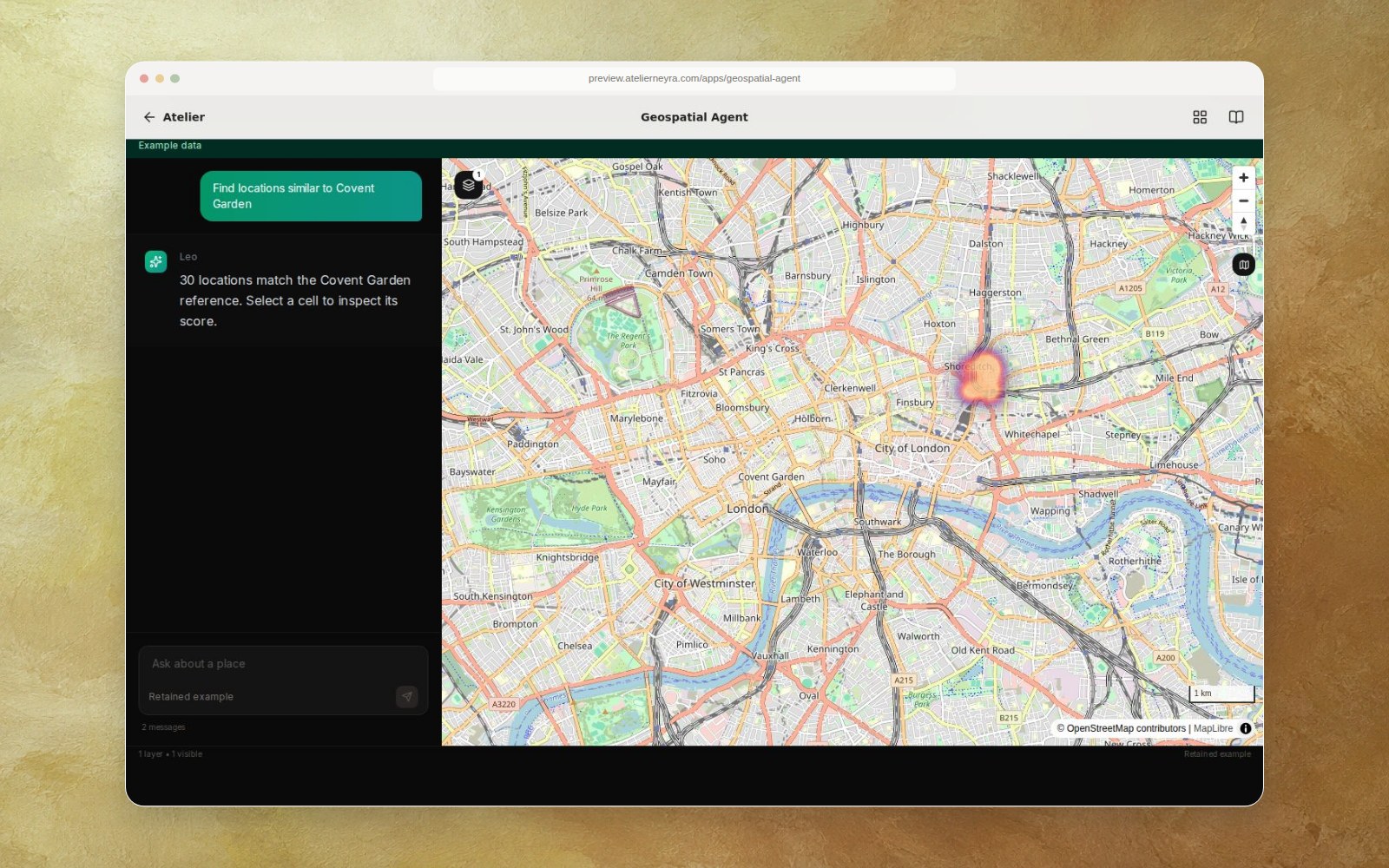The height and width of the screenshot is (868, 1389).
Task: Open the apps grid view
Action: coord(1200,117)
